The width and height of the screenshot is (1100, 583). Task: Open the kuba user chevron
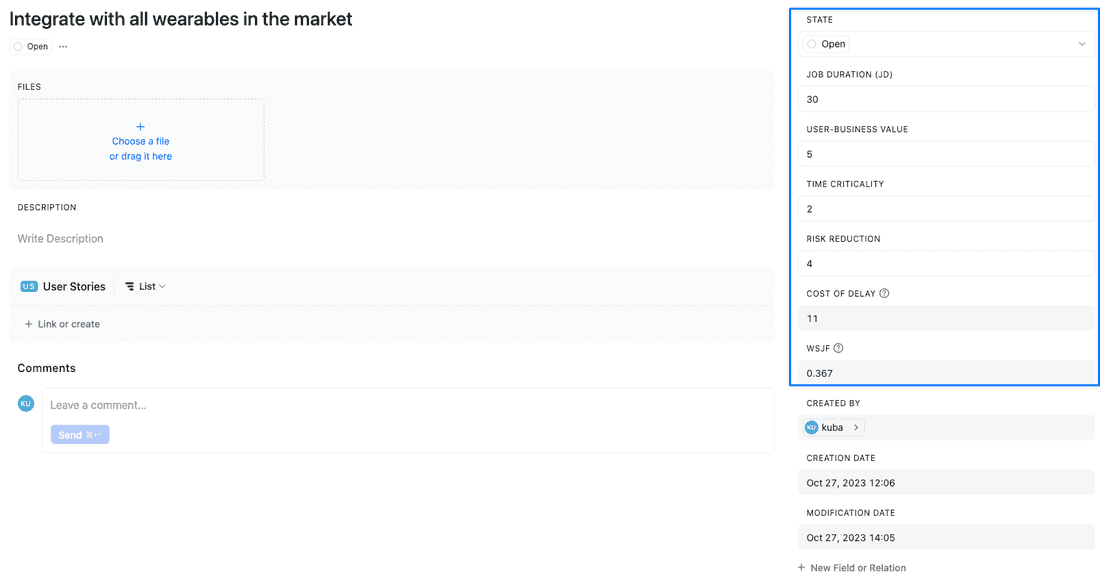tap(856, 428)
